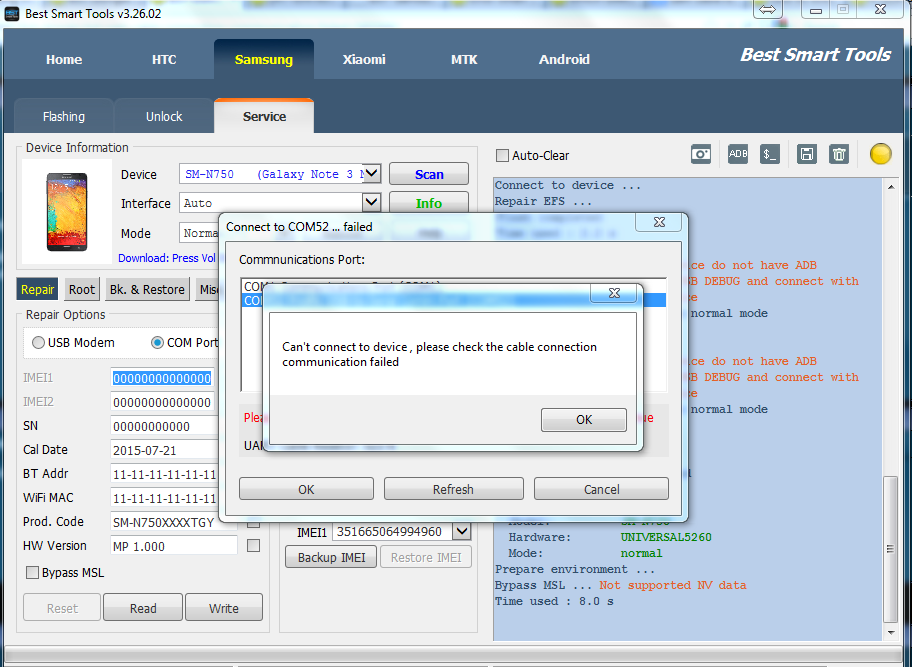Expand the Interface Auto dropdown

click(x=372, y=202)
